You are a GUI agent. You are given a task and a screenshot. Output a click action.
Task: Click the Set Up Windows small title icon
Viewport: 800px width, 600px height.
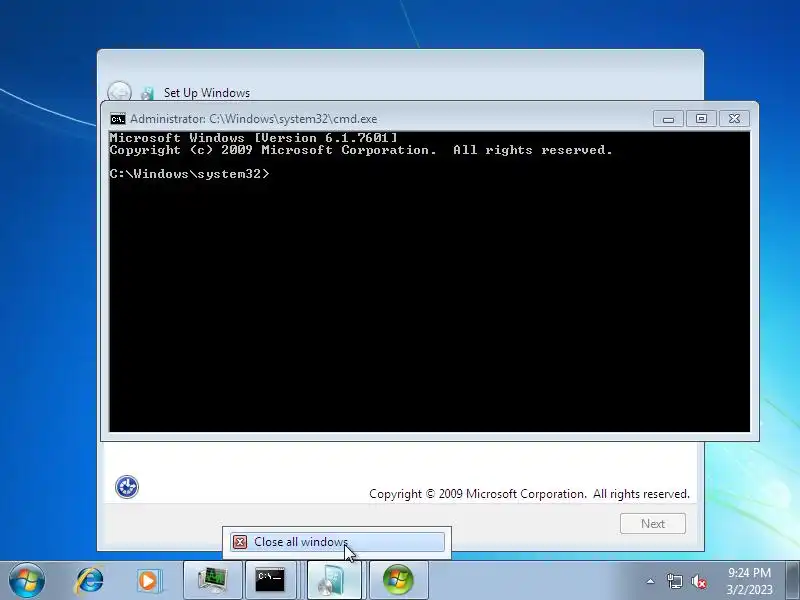[x=147, y=93]
